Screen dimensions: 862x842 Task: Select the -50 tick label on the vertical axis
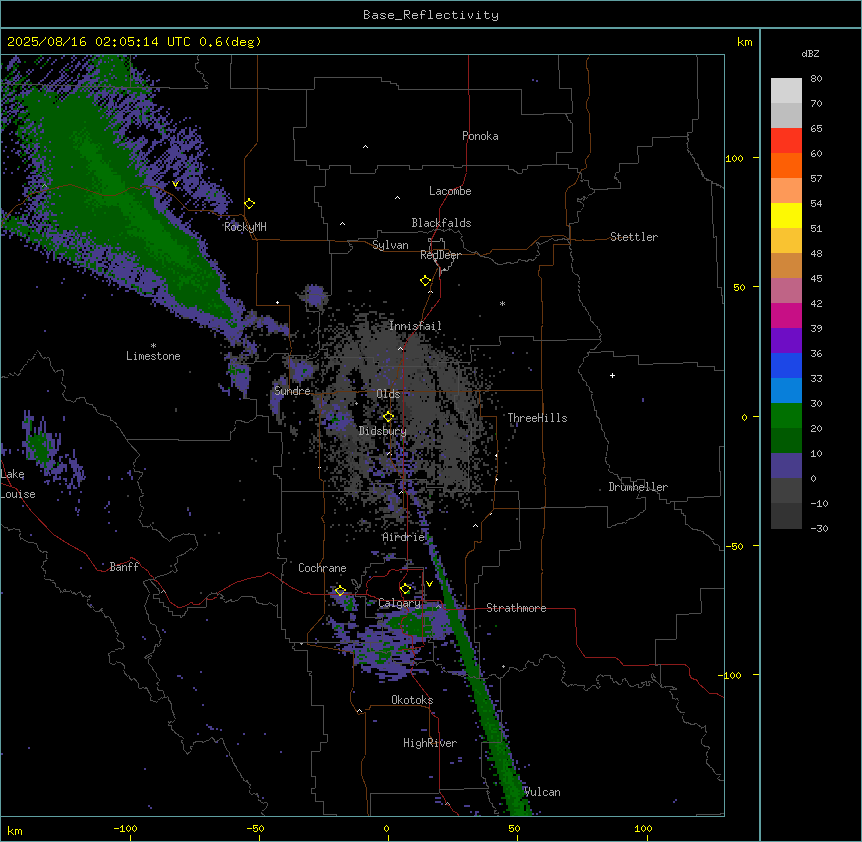(734, 546)
